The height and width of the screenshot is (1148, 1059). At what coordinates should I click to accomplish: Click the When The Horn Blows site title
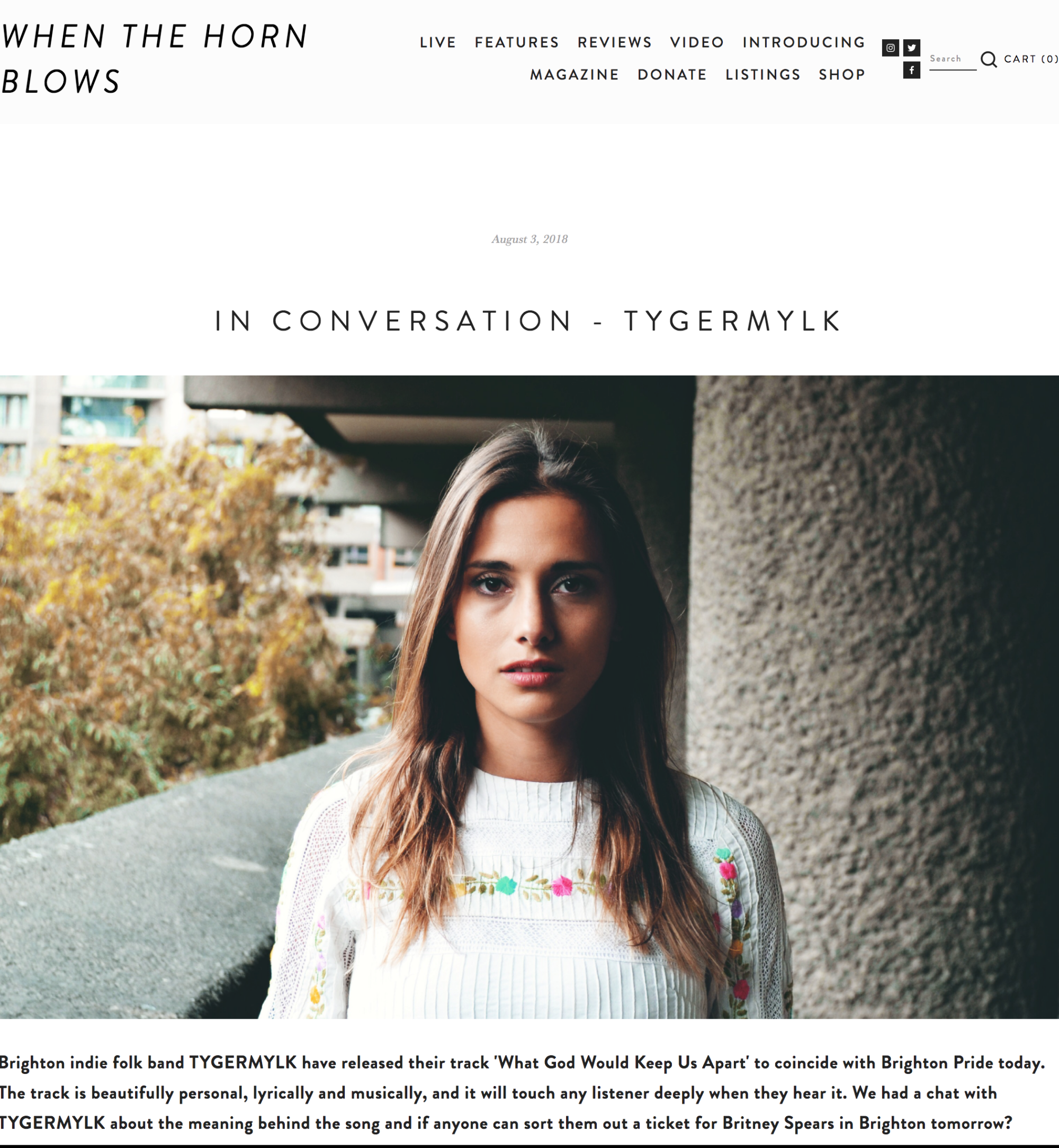coord(155,58)
